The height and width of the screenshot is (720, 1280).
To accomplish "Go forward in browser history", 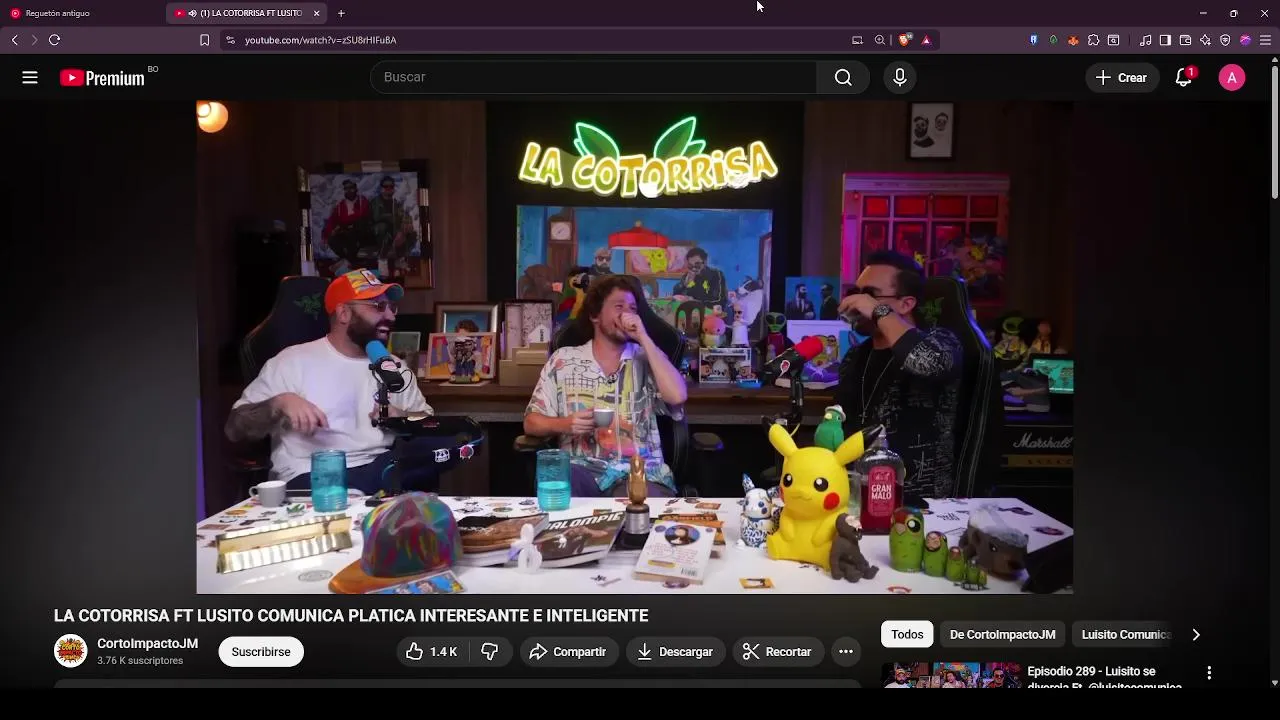I will click(x=34, y=40).
